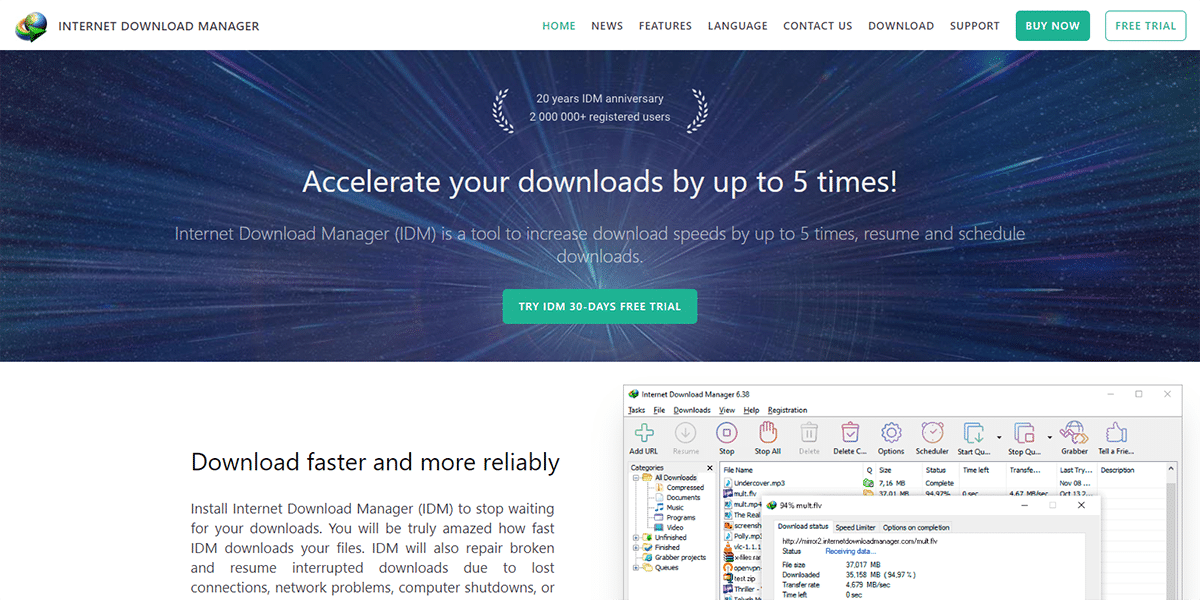Open the Scheduler with its clock icon
Viewport: 1200px width, 600px height.
click(x=932, y=432)
